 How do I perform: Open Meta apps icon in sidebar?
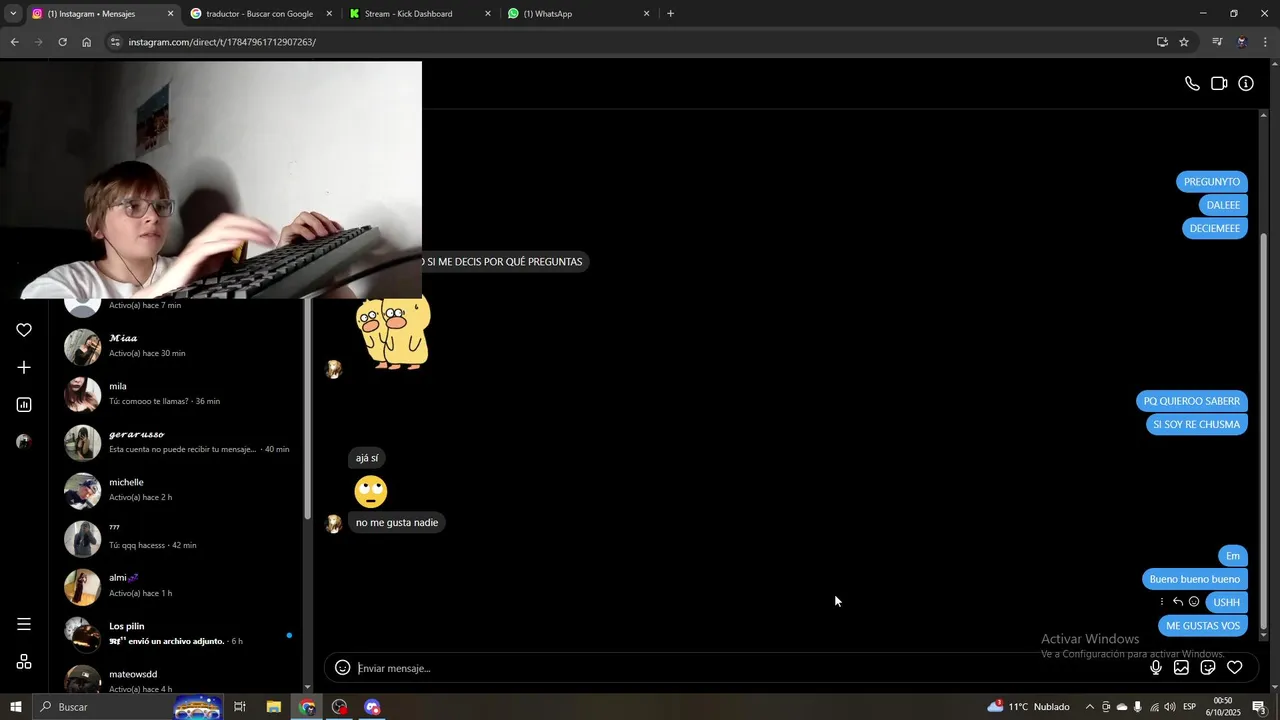pyautogui.click(x=24, y=662)
